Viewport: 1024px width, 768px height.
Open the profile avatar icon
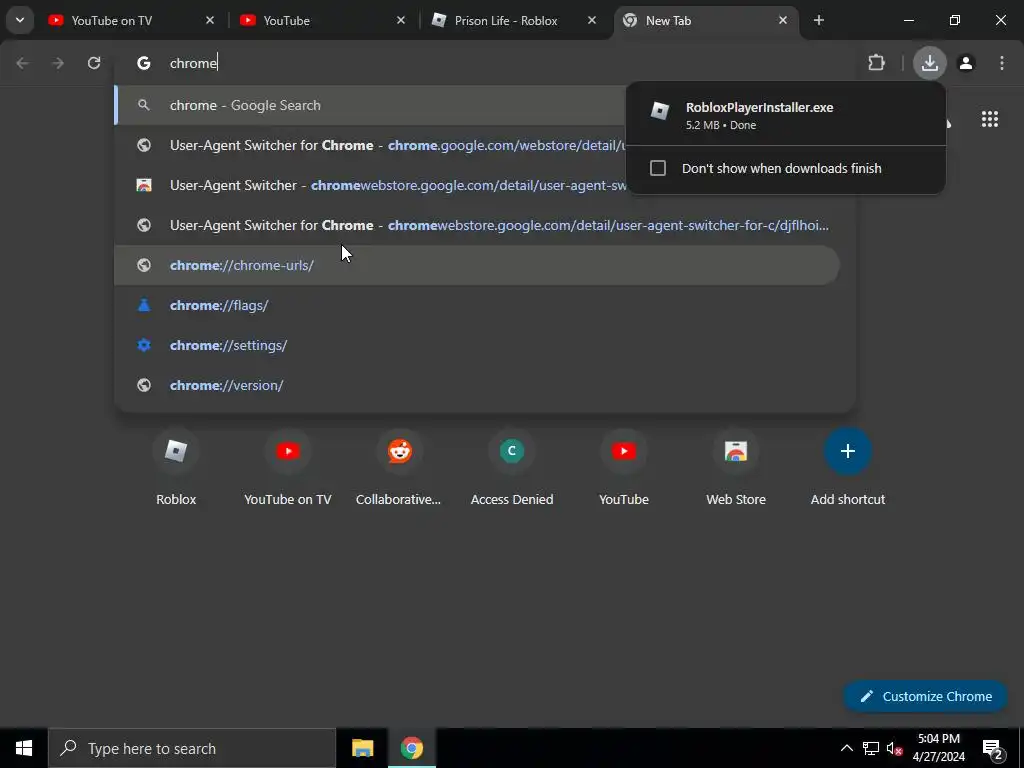pos(966,63)
